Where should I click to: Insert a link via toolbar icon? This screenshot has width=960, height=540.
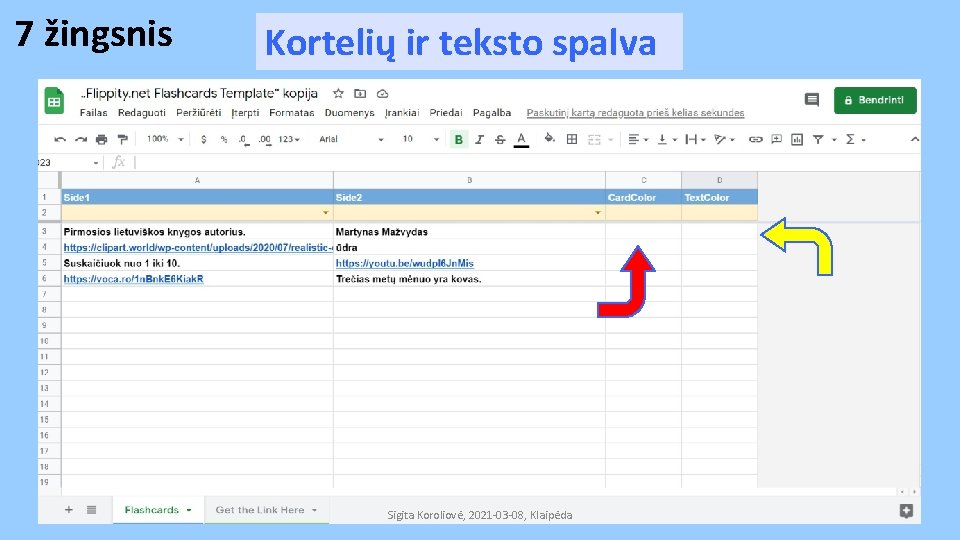pos(756,140)
